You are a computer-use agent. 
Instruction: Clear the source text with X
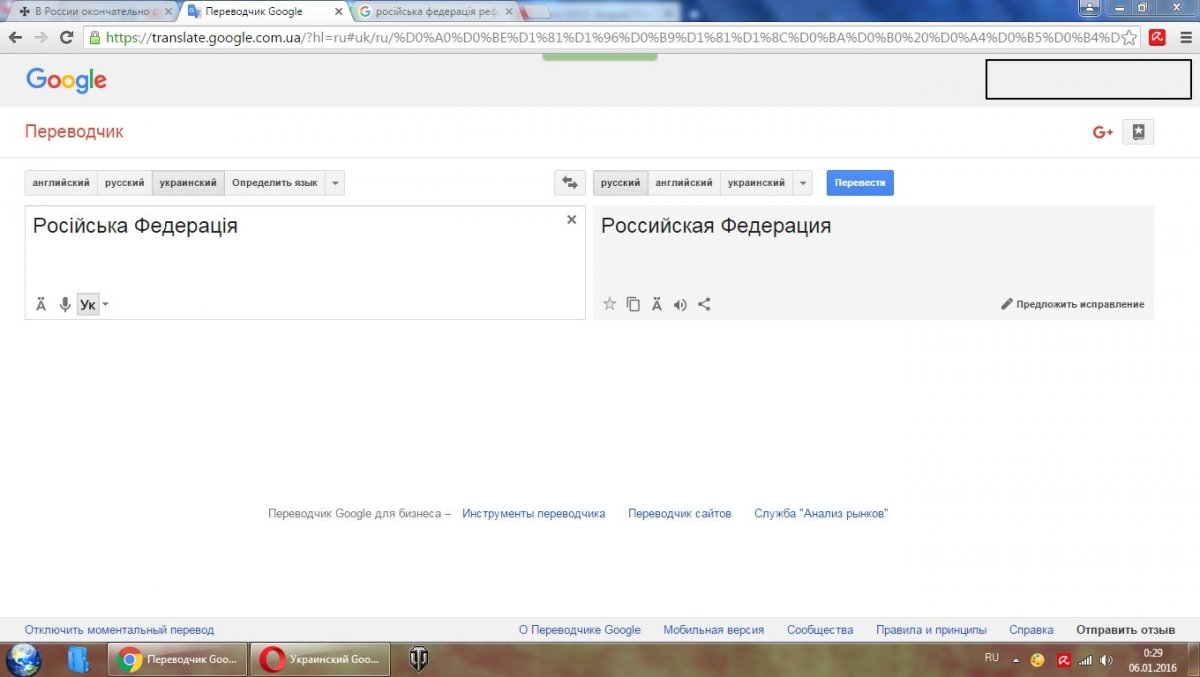tap(572, 220)
